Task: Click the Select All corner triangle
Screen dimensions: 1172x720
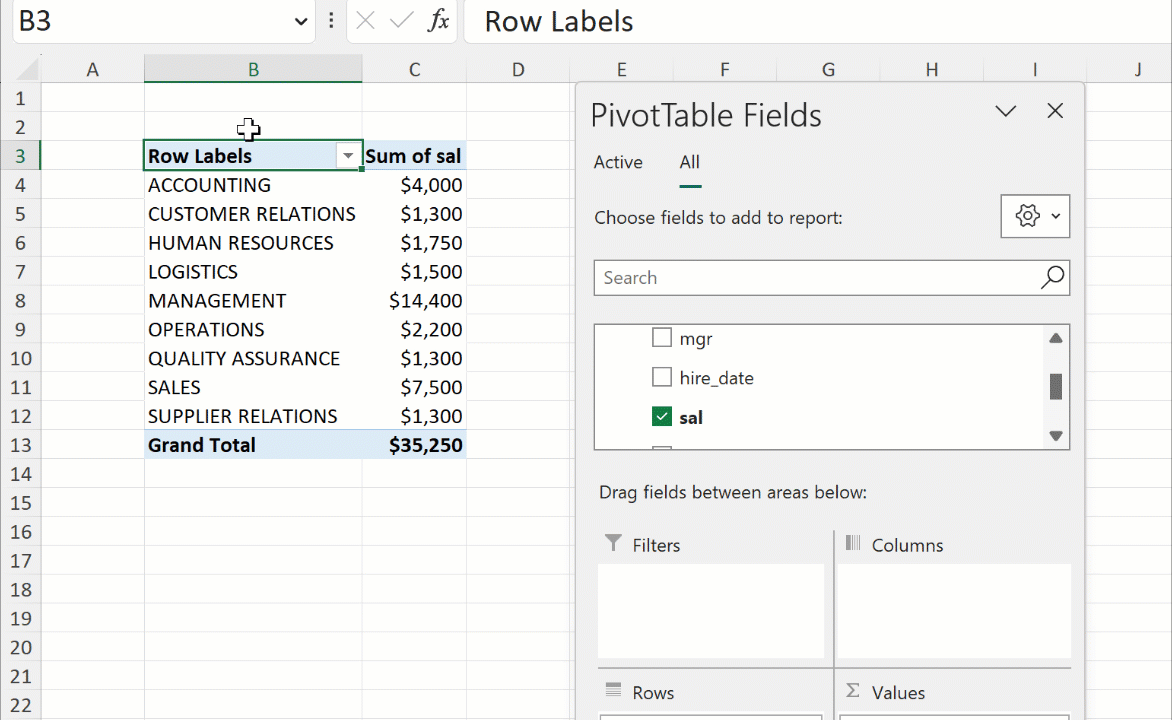Action: pyautogui.click(x=27, y=70)
